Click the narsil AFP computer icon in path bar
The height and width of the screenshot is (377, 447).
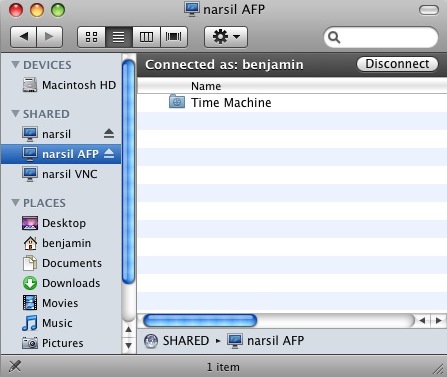point(235,341)
